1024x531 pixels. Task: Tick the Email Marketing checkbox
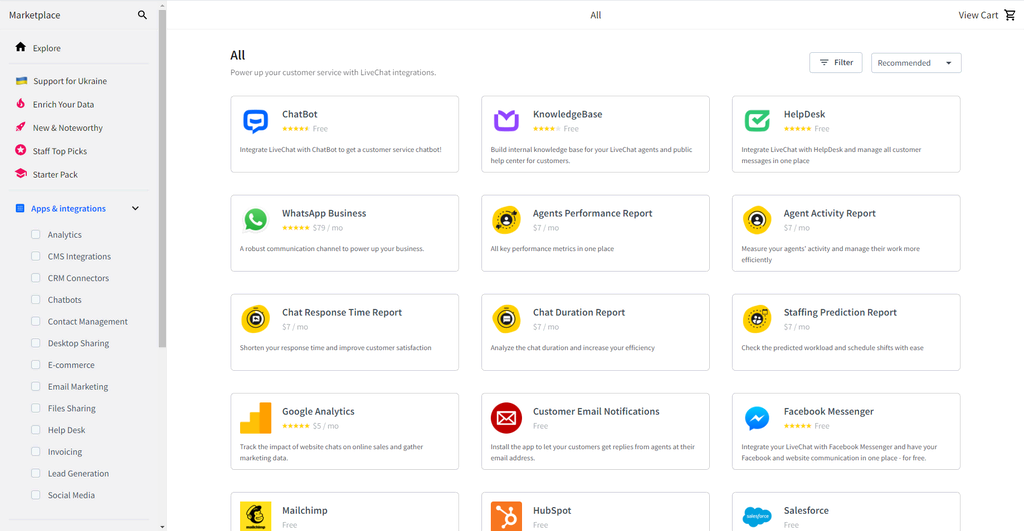(36, 386)
